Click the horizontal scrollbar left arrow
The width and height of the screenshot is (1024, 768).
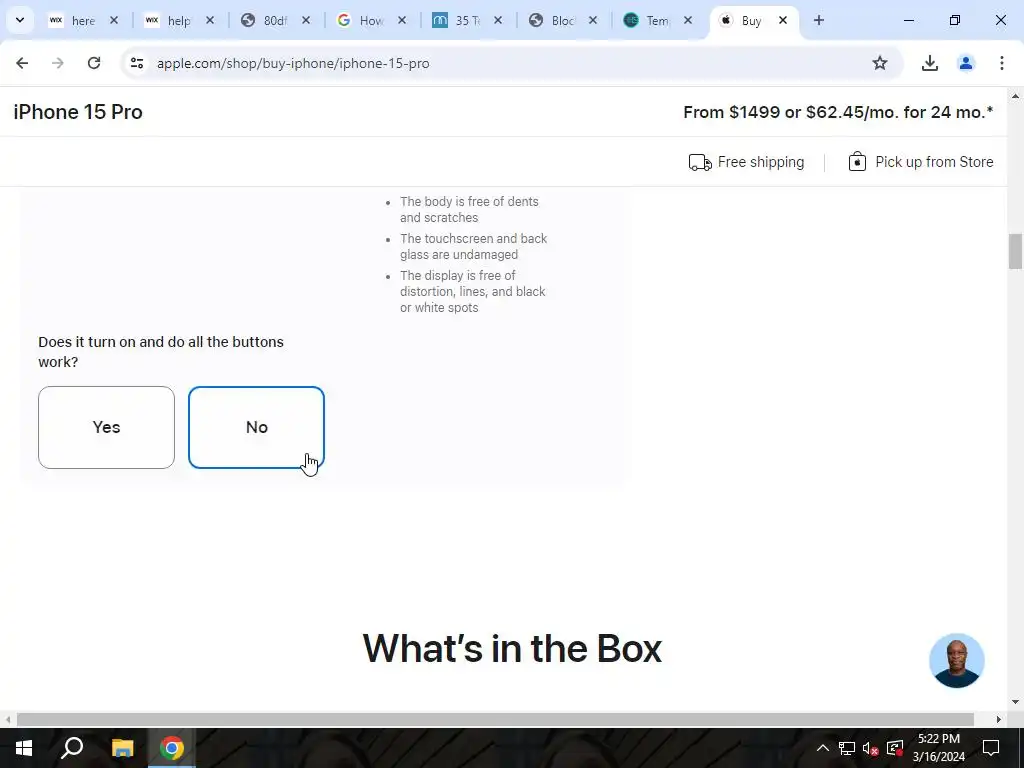click(x=8, y=719)
